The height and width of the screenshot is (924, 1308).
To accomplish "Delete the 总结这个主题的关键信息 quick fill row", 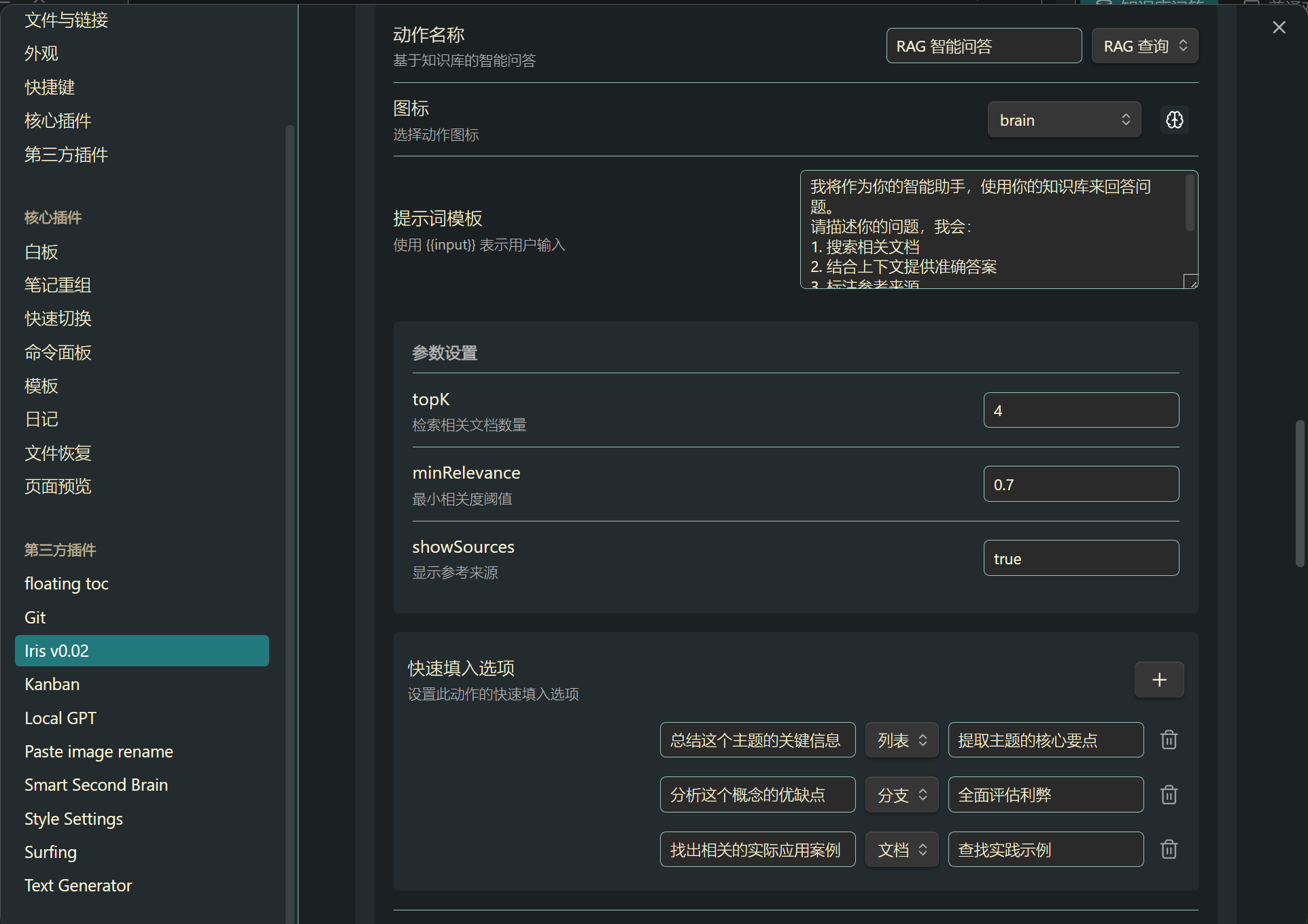I will 1169,740.
